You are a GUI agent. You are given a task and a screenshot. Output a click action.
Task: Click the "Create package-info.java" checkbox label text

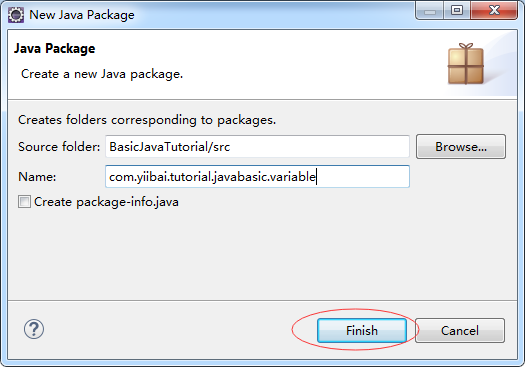tap(106, 202)
